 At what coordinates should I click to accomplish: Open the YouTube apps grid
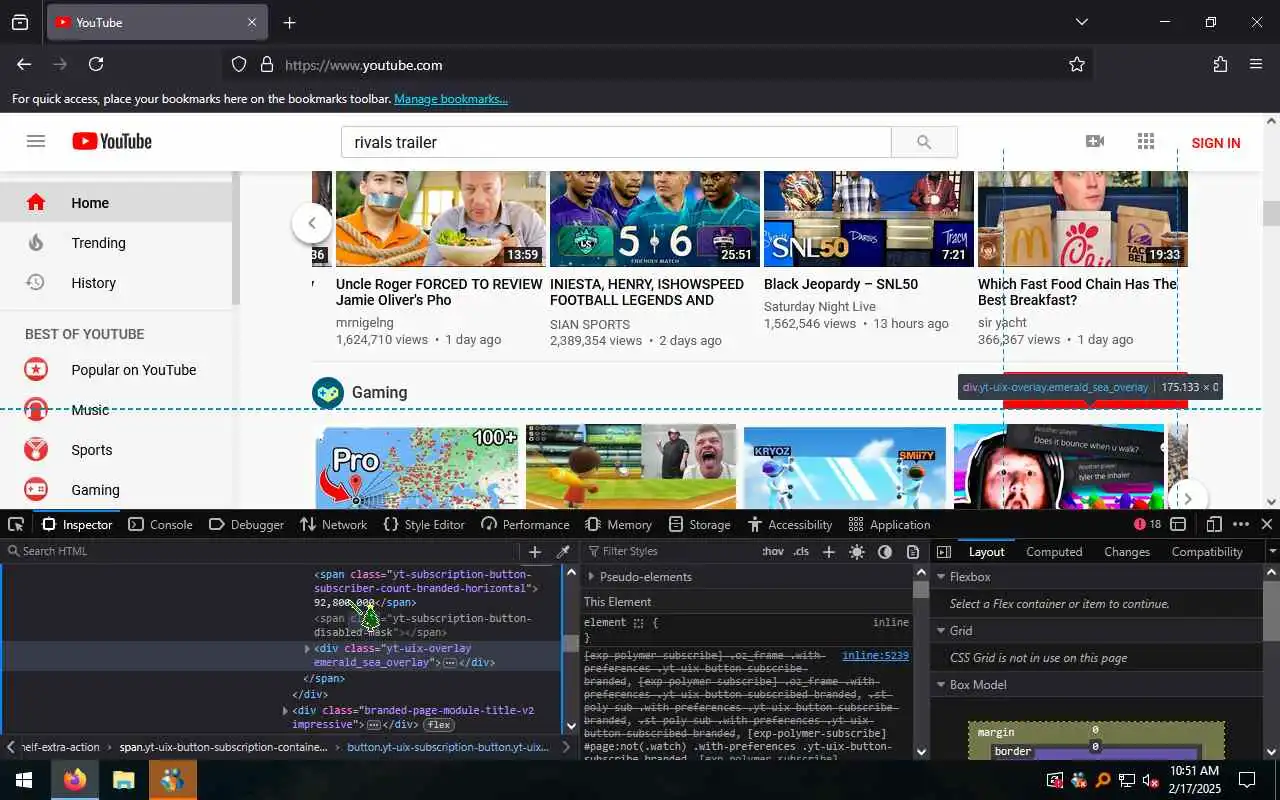click(1146, 142)
